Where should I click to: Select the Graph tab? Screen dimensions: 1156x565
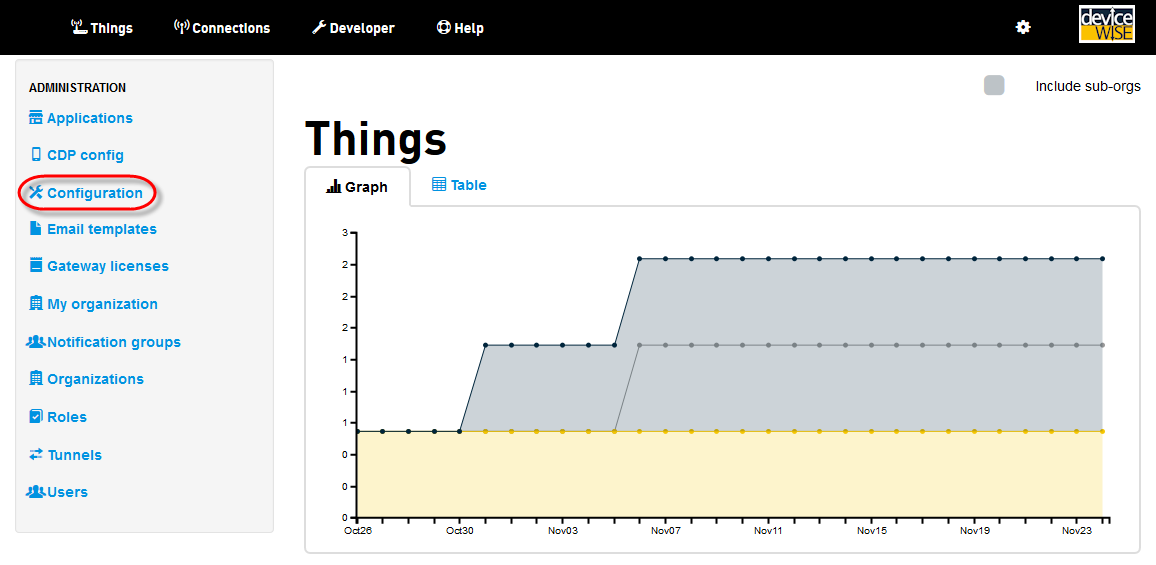(357, 187)
